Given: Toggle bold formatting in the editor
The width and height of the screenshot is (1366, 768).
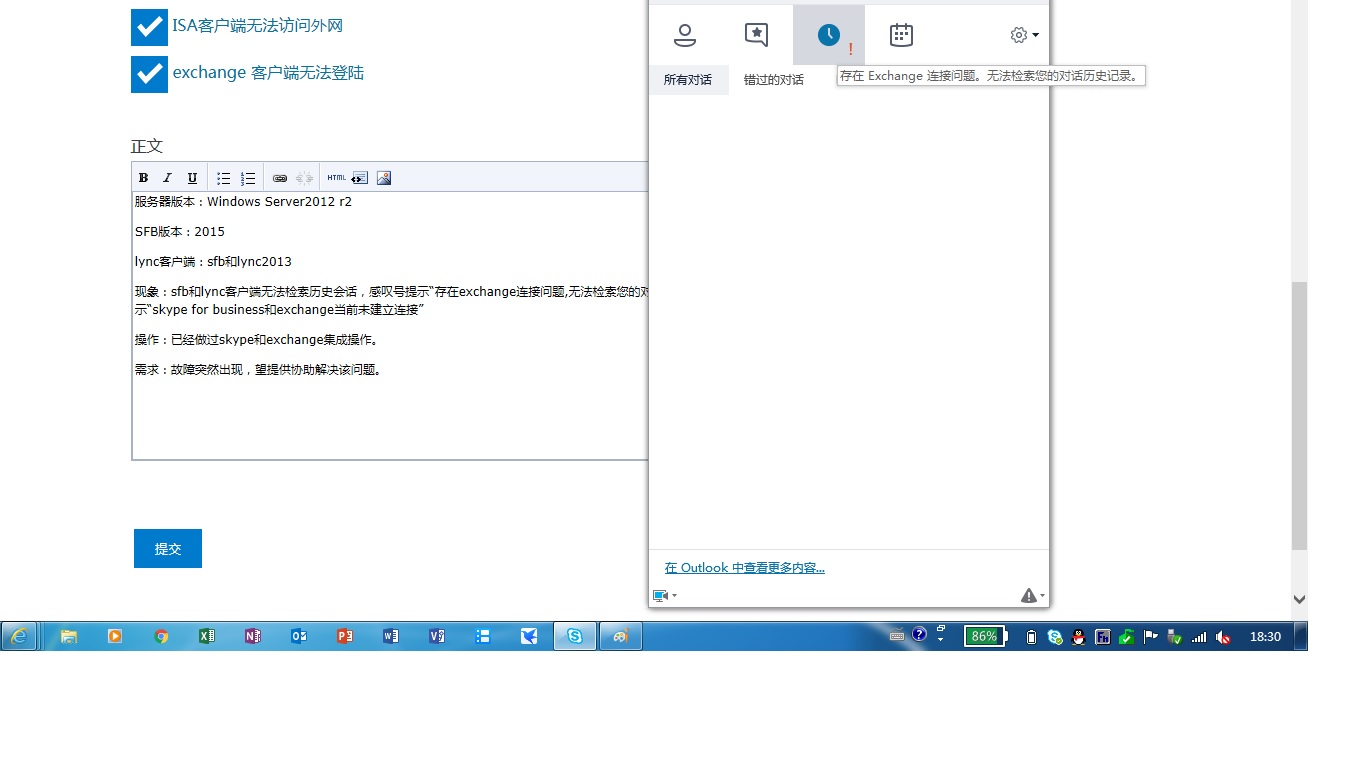Looking at the screenshot, I should [143, 178].
